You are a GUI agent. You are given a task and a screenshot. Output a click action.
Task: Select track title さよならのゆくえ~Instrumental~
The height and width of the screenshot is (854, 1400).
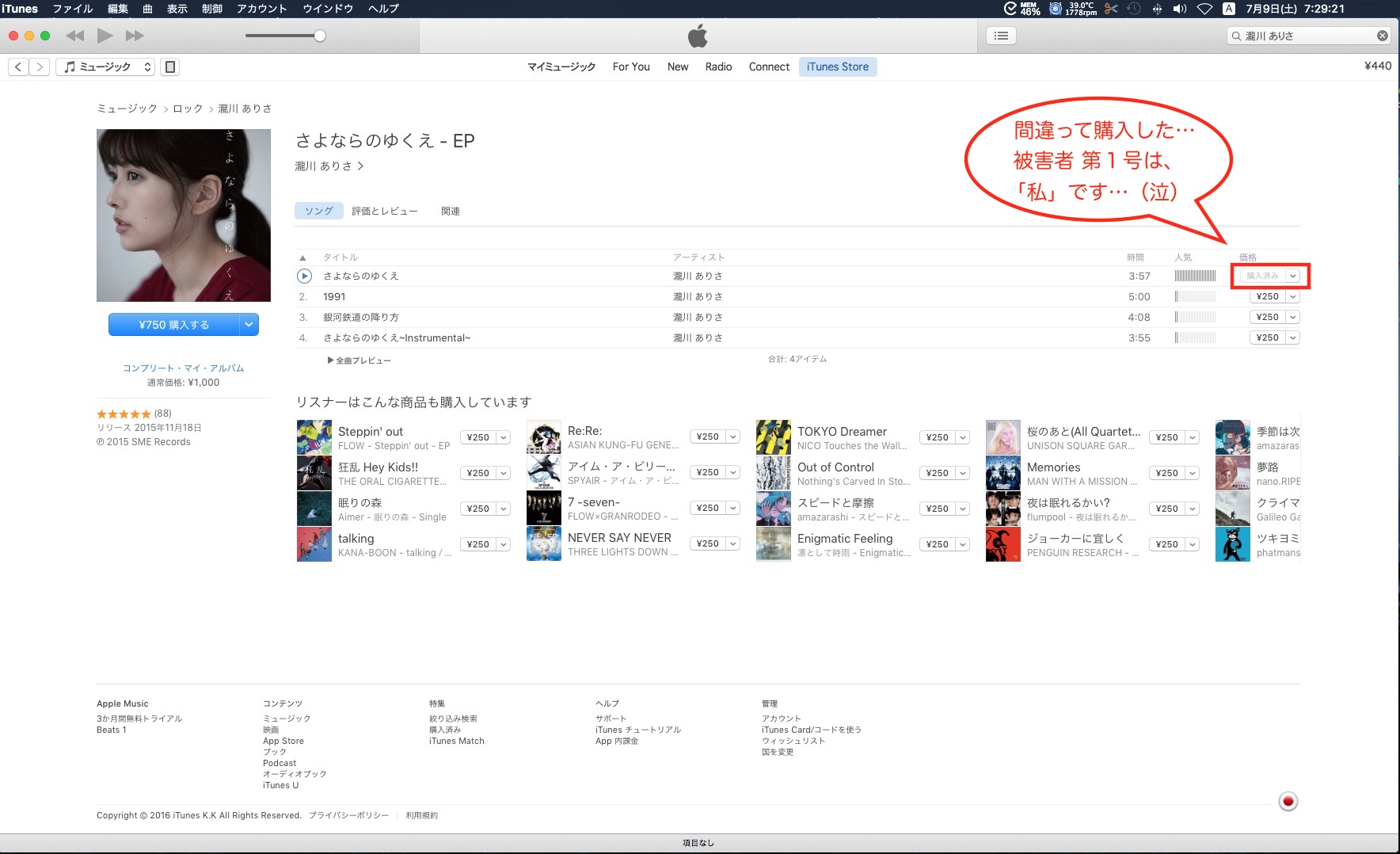pos(397,337)
